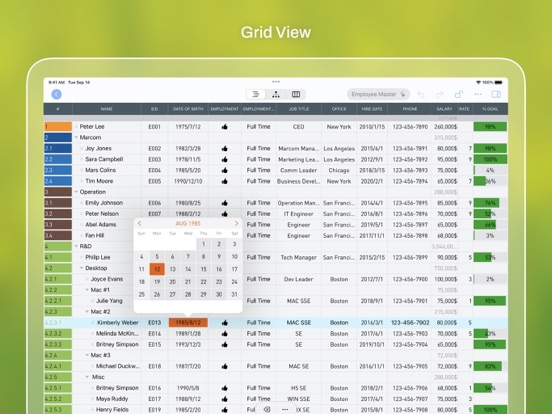Show the right sidebar panel icon
Image resolution: width=552 pixels, height=414 pixels.
[x=496, y=94]
